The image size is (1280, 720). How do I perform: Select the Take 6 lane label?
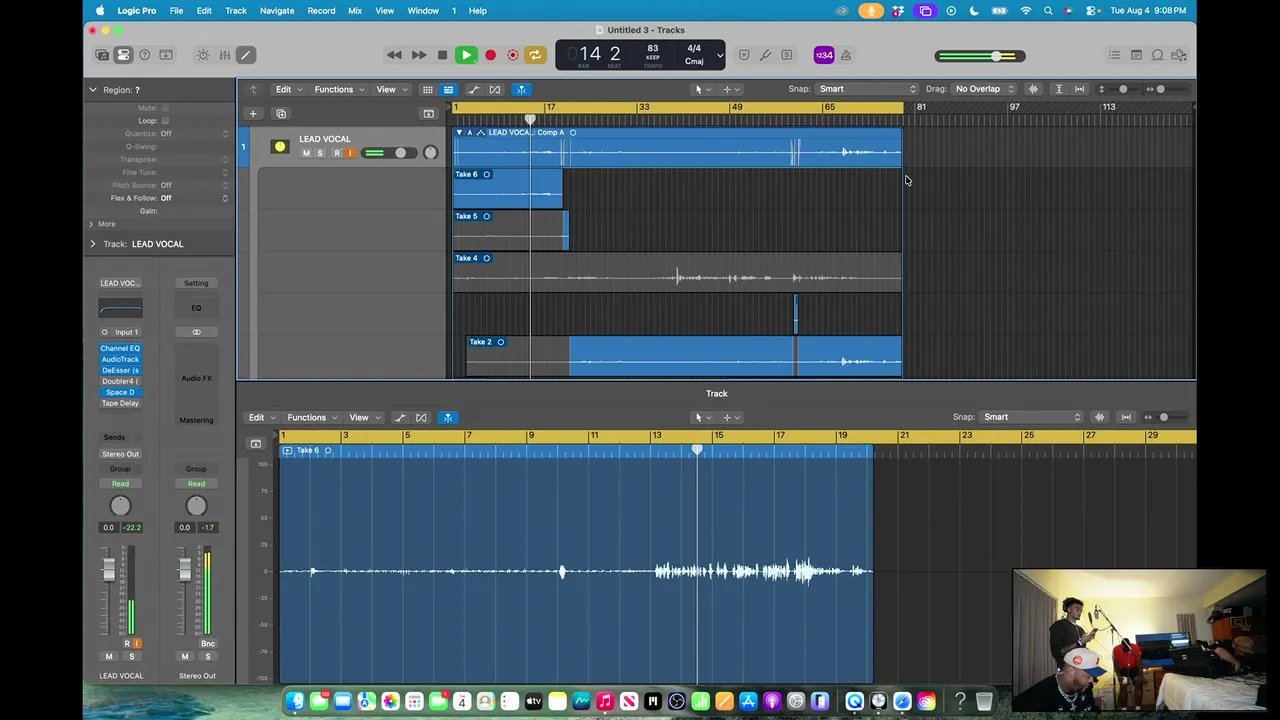[x=467, y=174]
